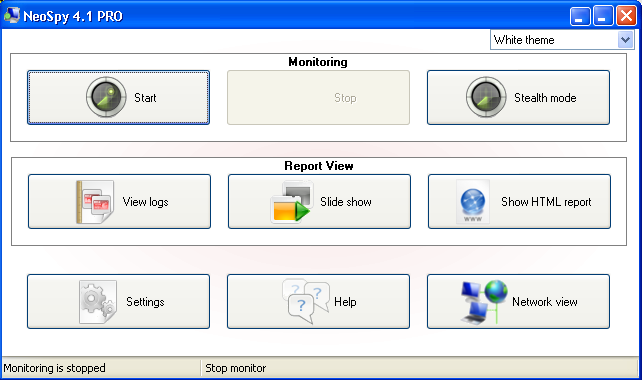Screen dimensions: 642x380
Task: Start monitoring with the radar Start button
Action: click(118, 97)
